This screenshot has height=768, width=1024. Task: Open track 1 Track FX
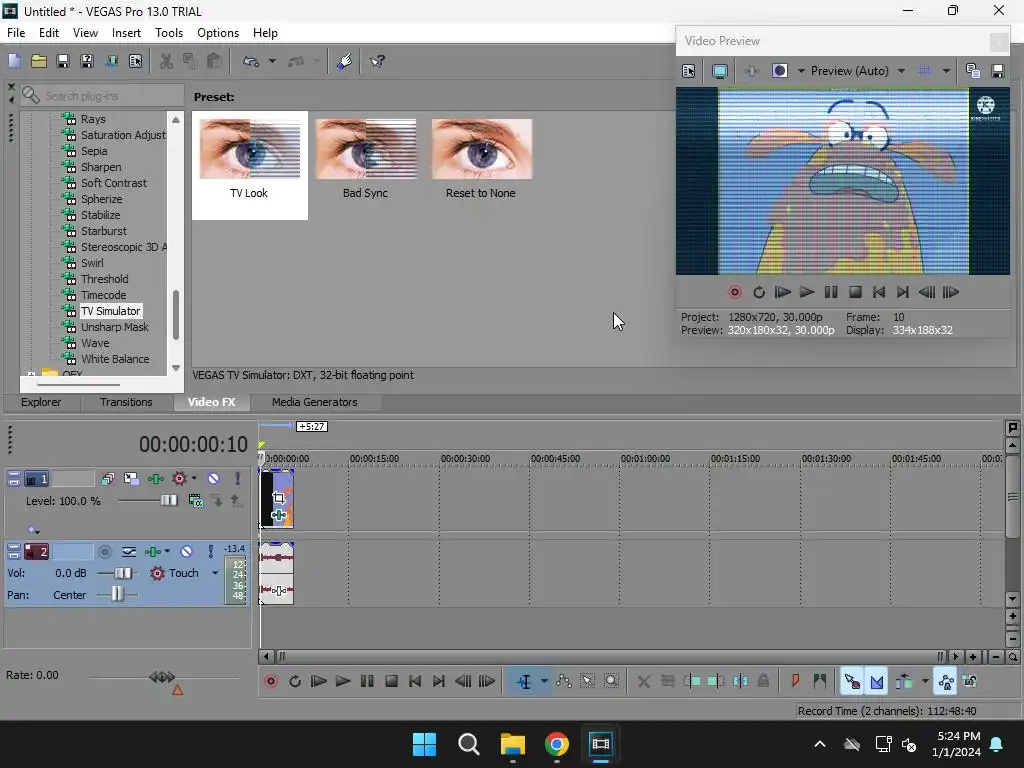click(x=155, y=479)
